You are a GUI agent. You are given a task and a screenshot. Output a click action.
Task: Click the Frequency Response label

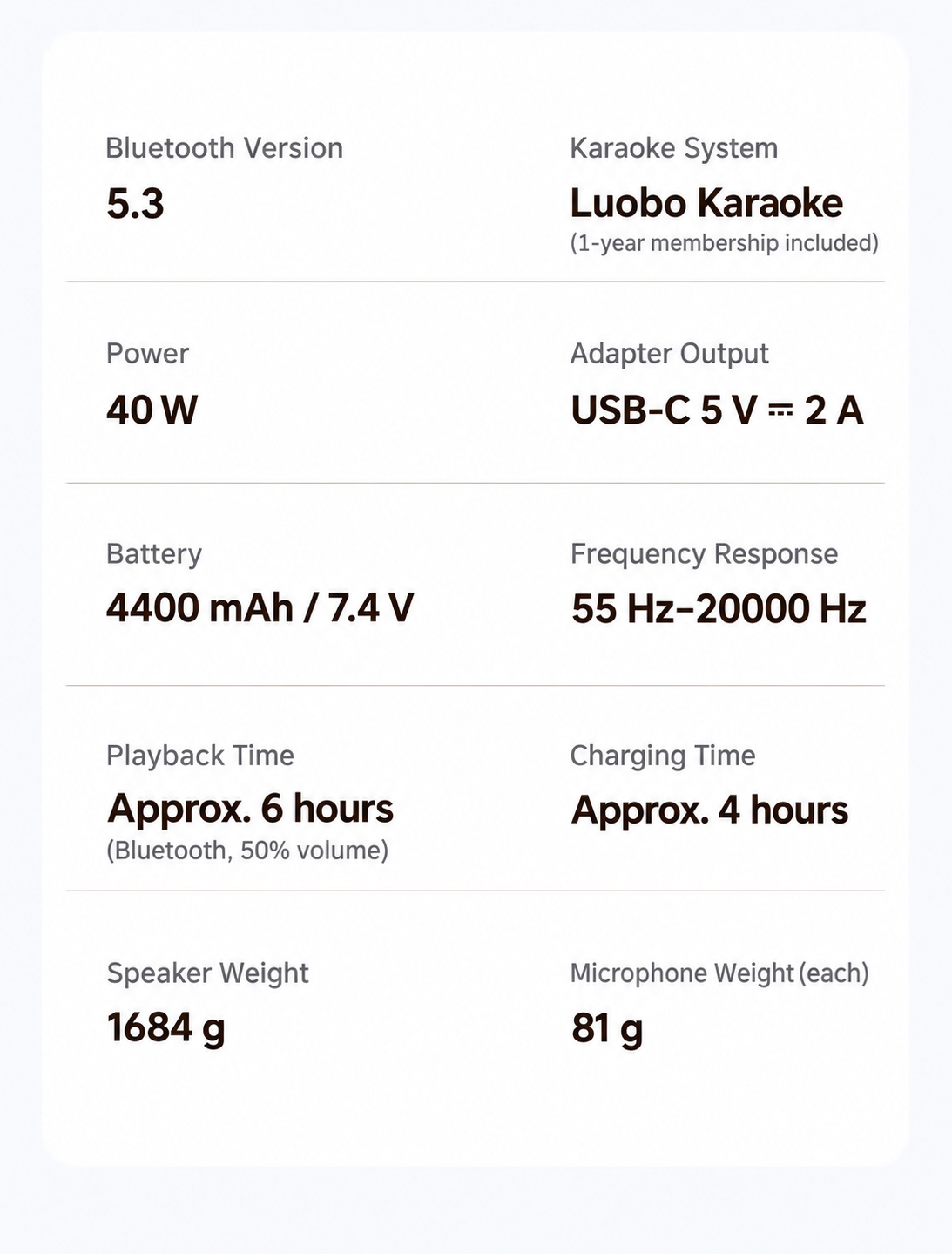click(x=704, y=554)
